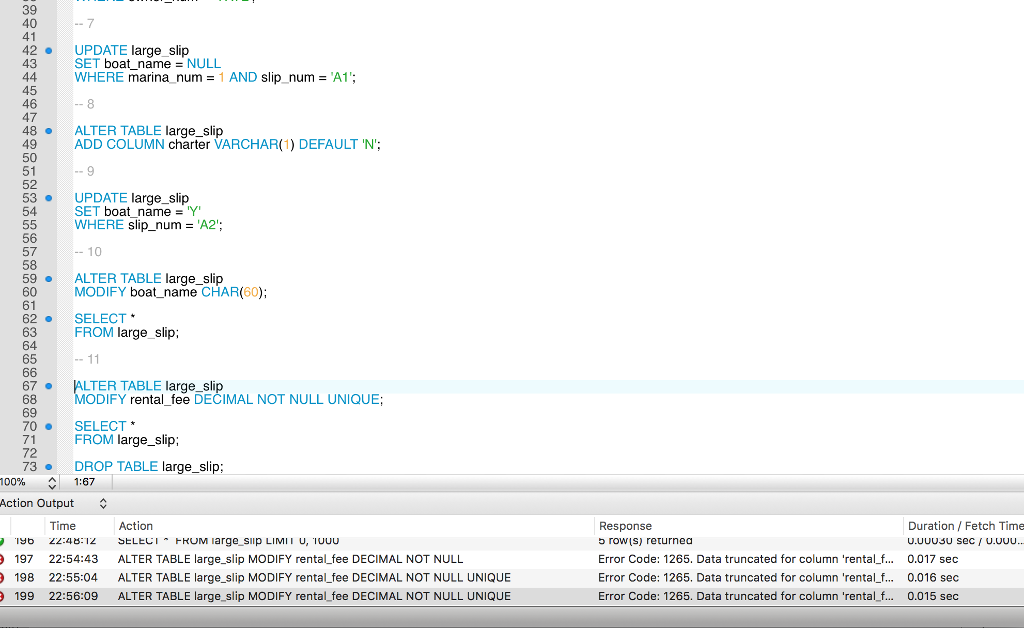Viewport: 1024px width, 628px height.
Task: Click 'FROM large_slip;' on line 63
Action: point(127,332)
